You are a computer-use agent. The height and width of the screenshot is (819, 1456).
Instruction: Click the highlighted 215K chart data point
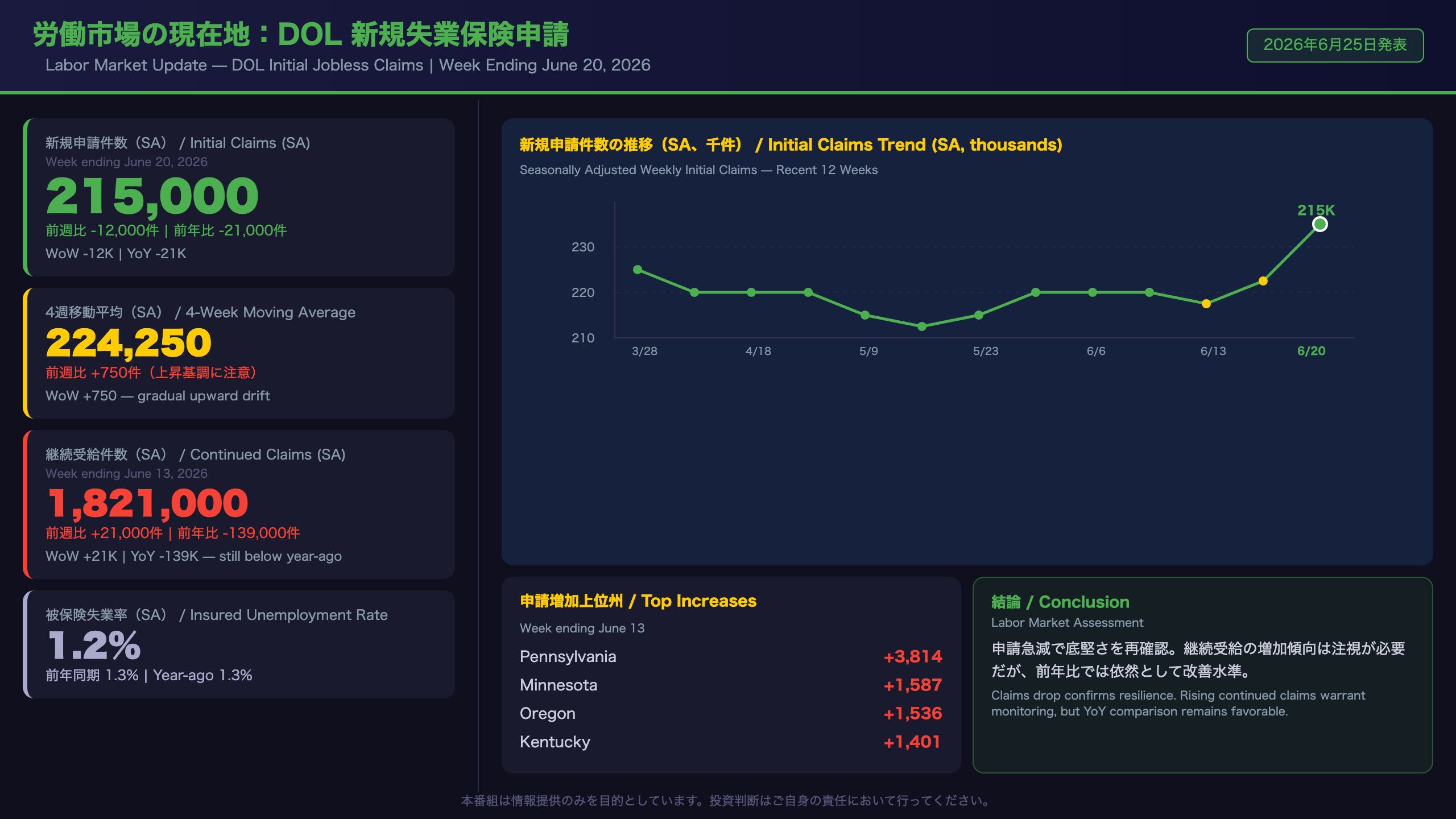[x=1320, y=224]
